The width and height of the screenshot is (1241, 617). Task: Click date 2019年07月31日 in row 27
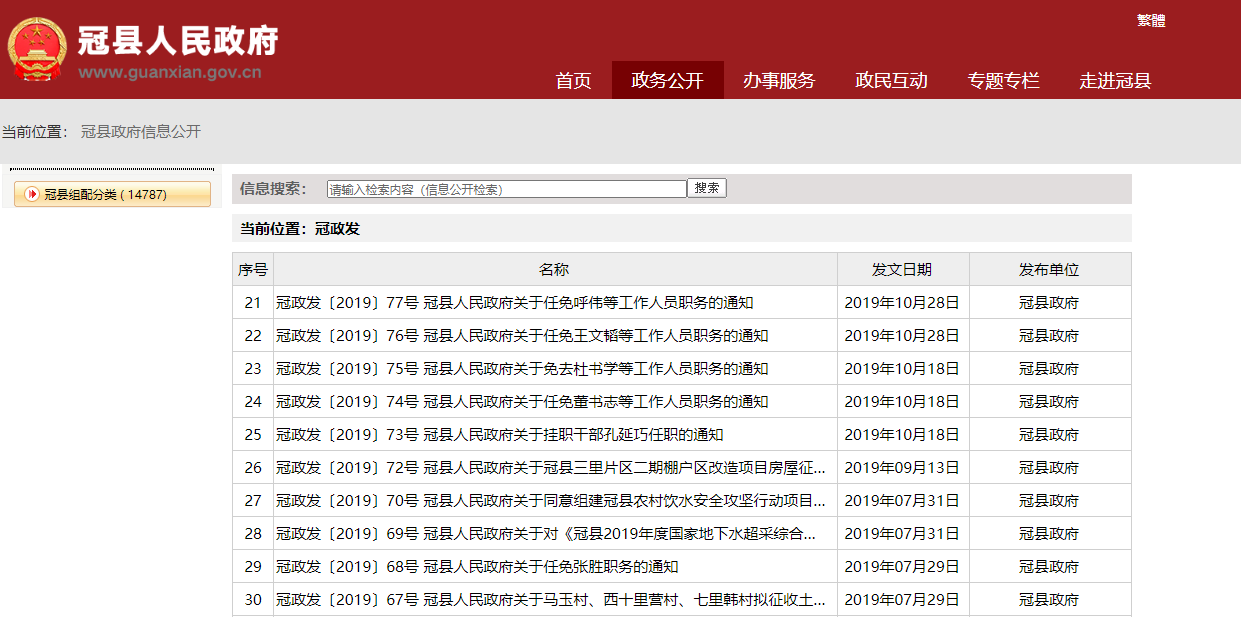(902, 500)
